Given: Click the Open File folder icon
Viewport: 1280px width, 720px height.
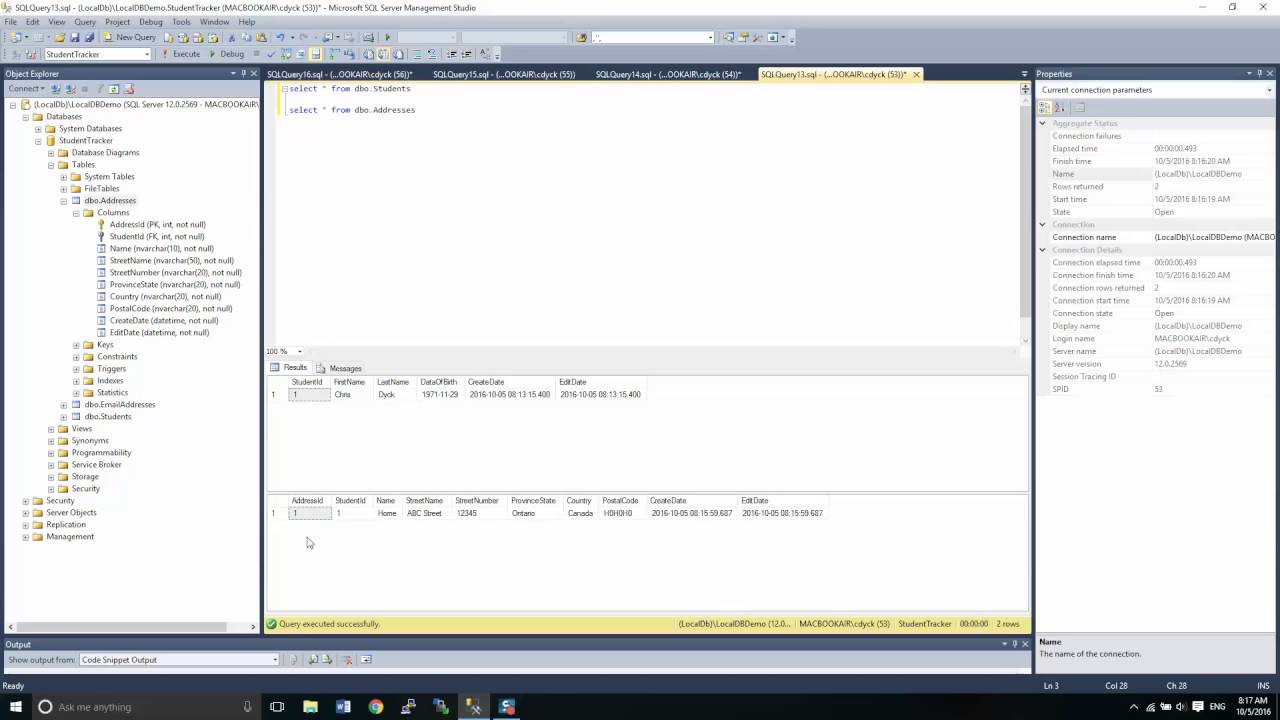Looking at the screenshot, I should [x=59, y=37].
